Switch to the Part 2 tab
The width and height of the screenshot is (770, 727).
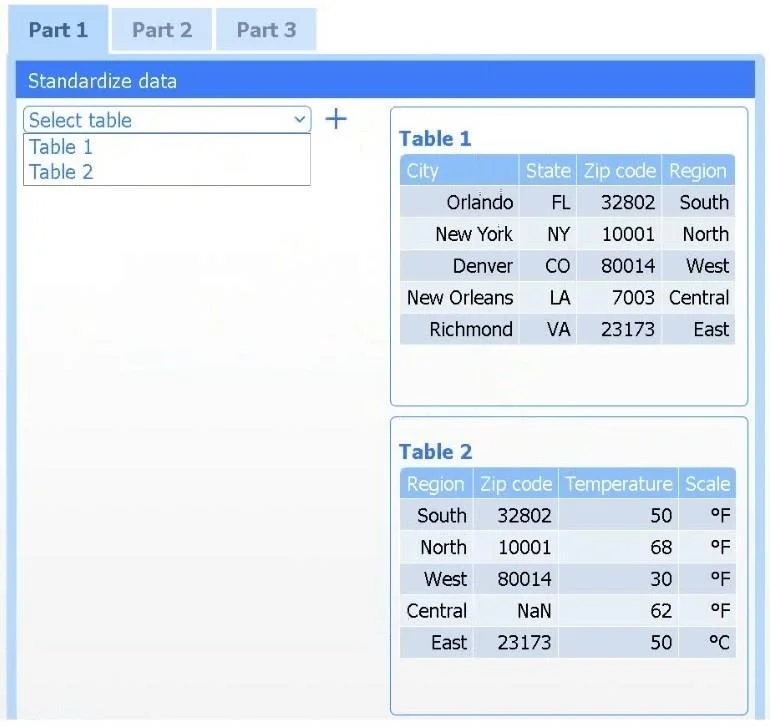pyautogui.click(x=162, y=30)
